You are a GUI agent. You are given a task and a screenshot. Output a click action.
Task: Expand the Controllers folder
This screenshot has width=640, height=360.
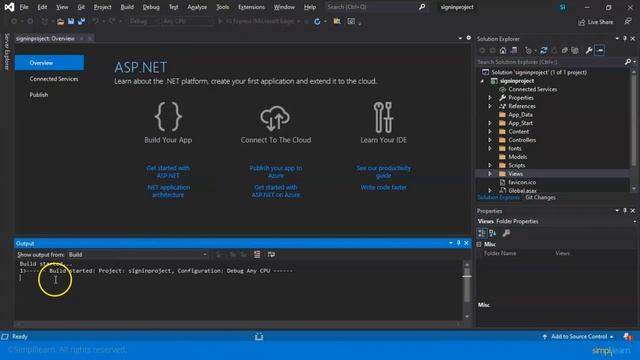(x=490, y=140)
